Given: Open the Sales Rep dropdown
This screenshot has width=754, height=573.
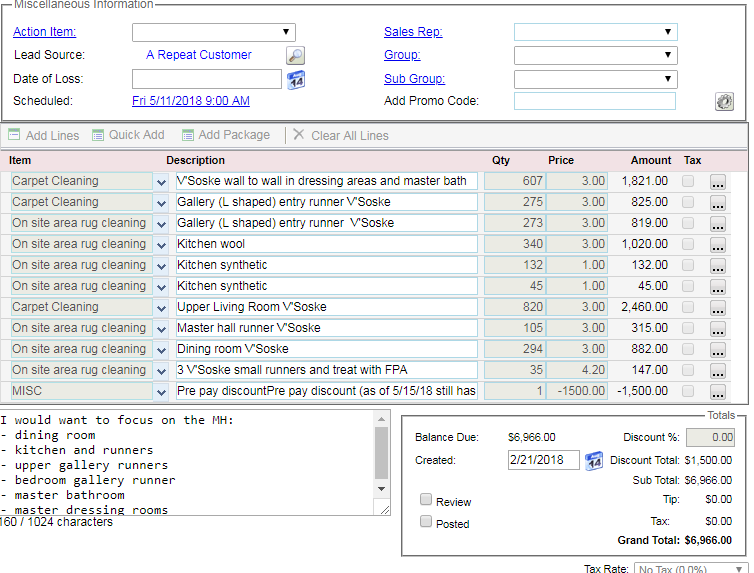Looking at the screenshot, I should pyautogui.click(x=595, y=32).
